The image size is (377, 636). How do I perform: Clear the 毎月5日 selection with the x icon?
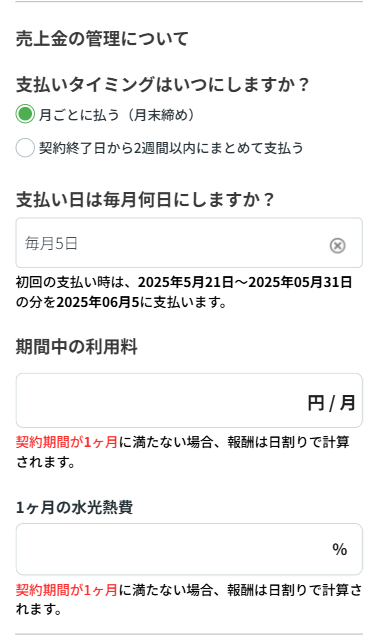(337, 245)
